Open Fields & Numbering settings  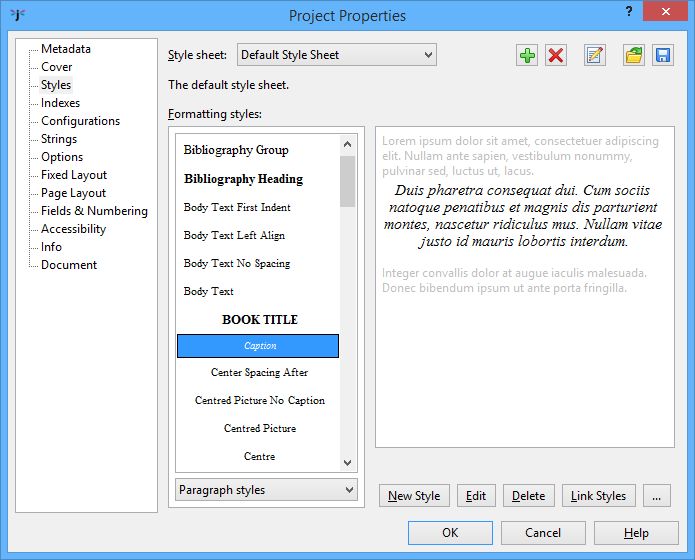pos(94,211)
